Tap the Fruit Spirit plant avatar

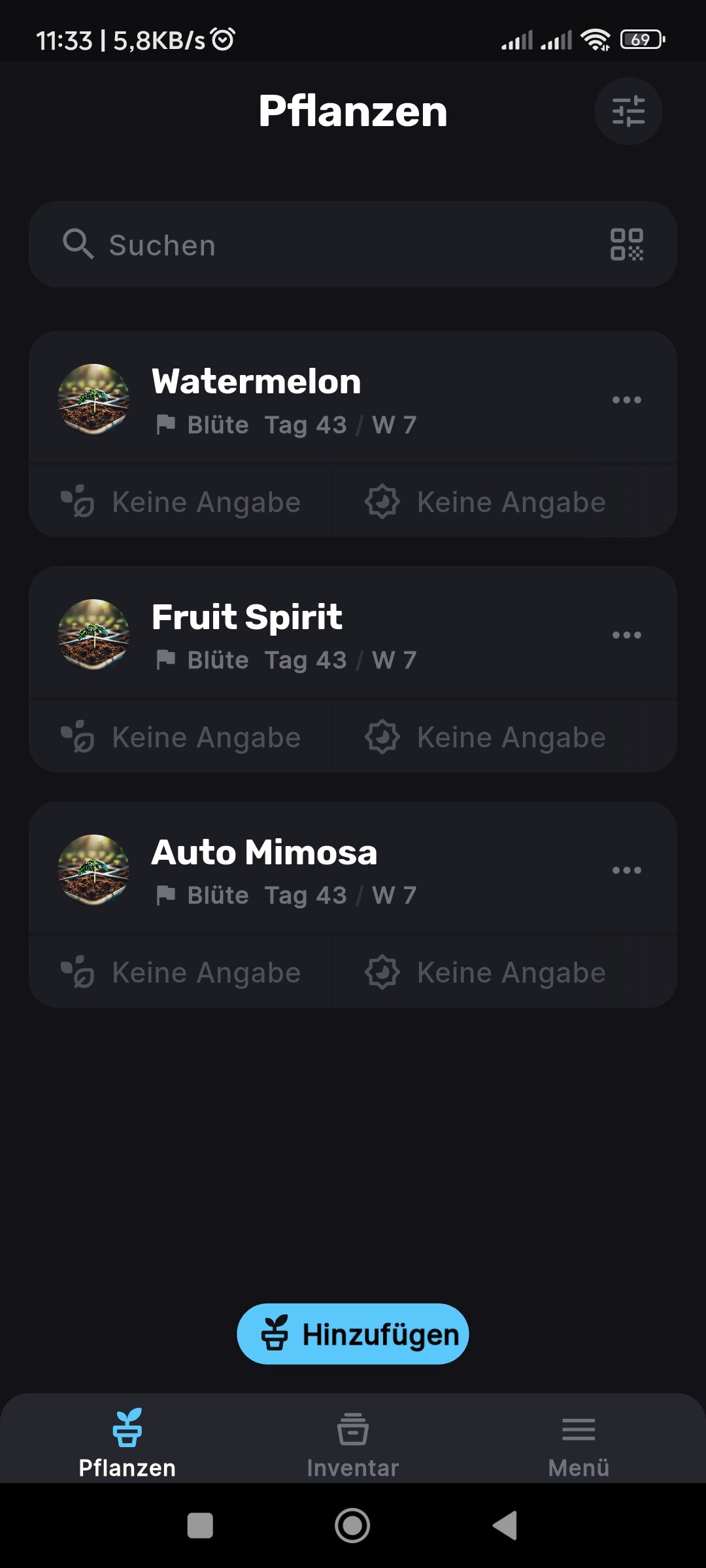(x=93, y=634)
